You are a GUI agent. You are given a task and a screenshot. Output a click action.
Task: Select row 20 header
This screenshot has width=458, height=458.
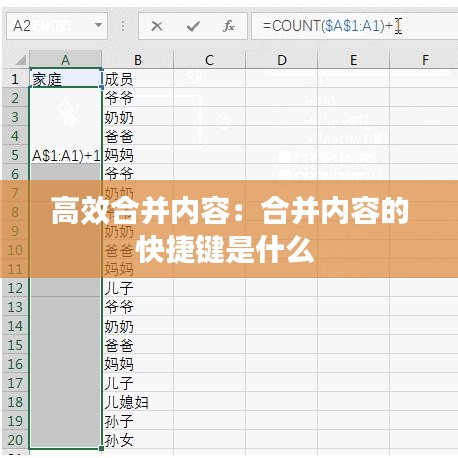click(x=15, y=440)
